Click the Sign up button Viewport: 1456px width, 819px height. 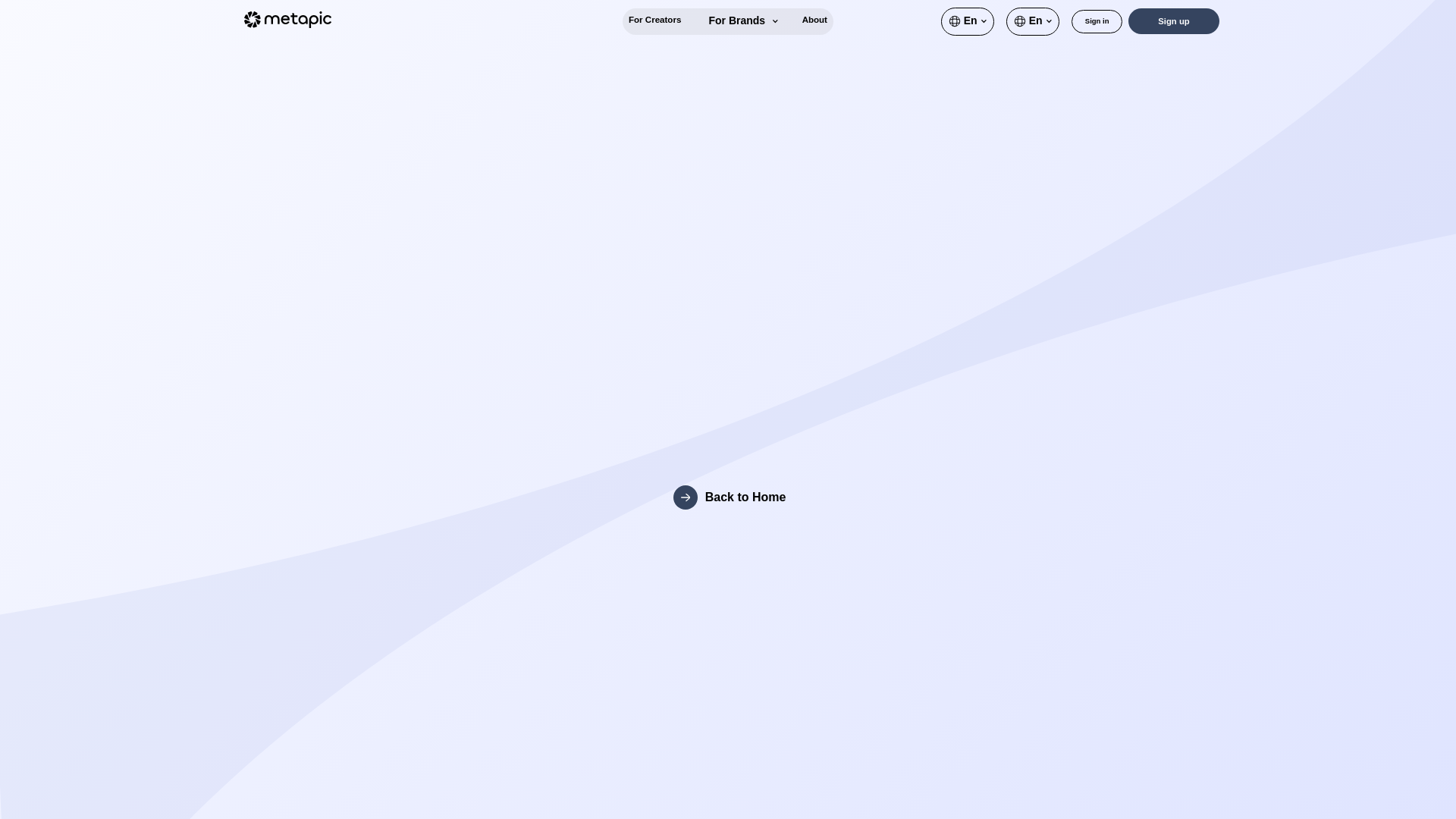pyautogui.click(x=1174, y=21)
